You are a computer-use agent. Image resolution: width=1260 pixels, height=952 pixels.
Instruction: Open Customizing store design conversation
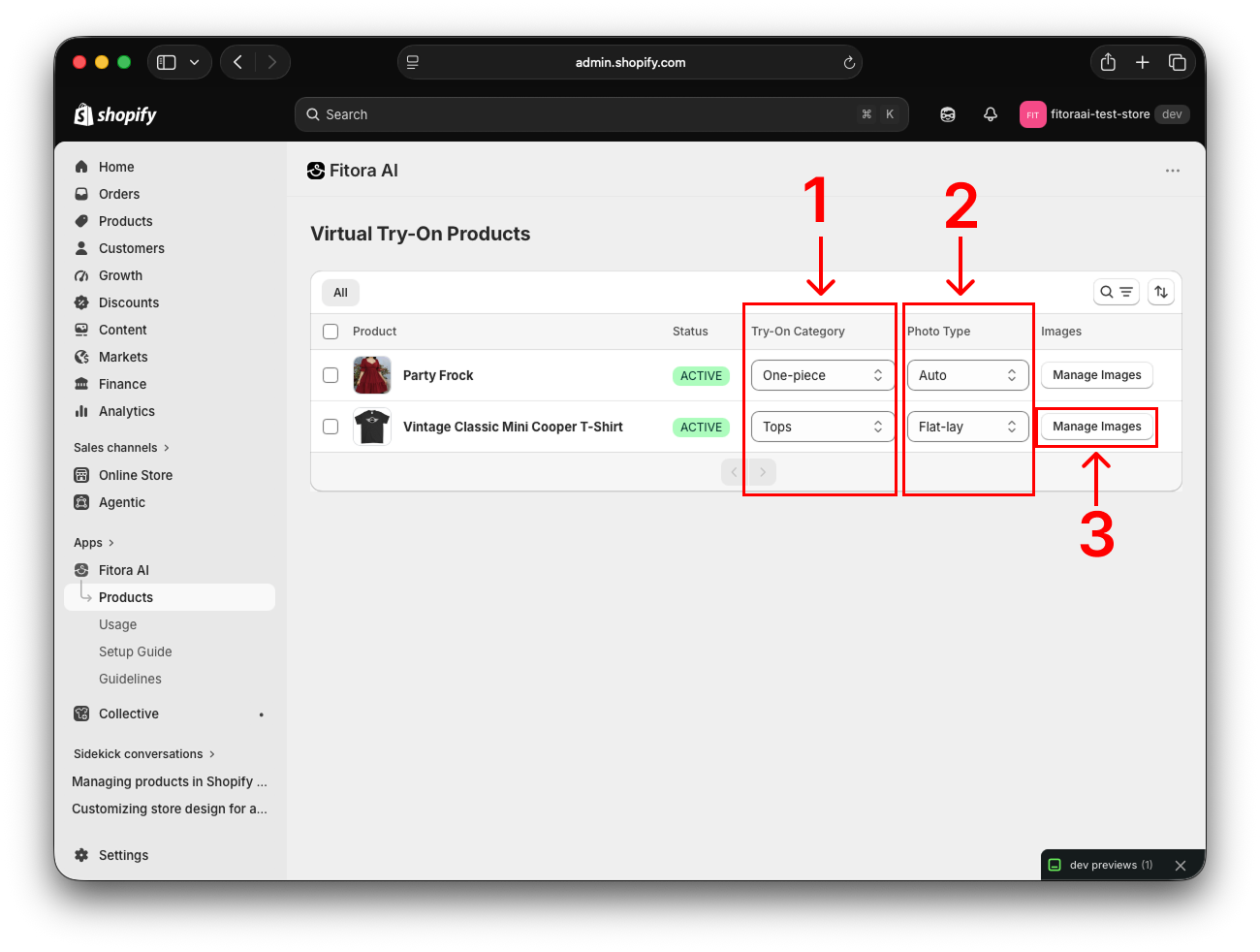coord(170,809)
